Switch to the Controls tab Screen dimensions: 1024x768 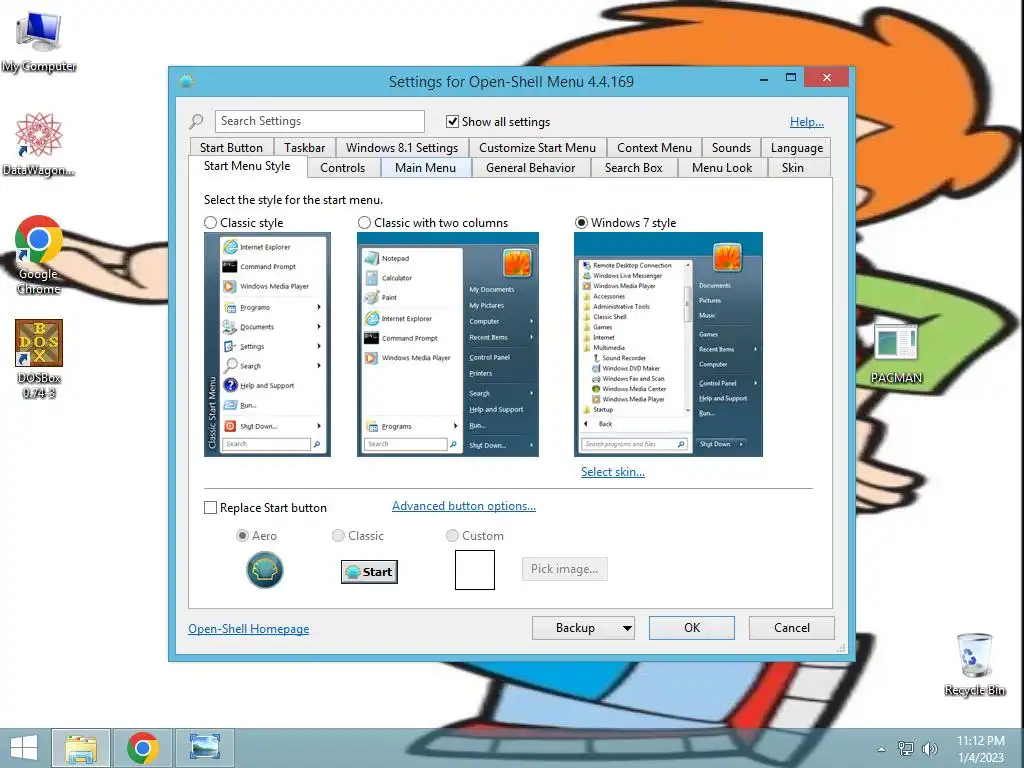342,168
